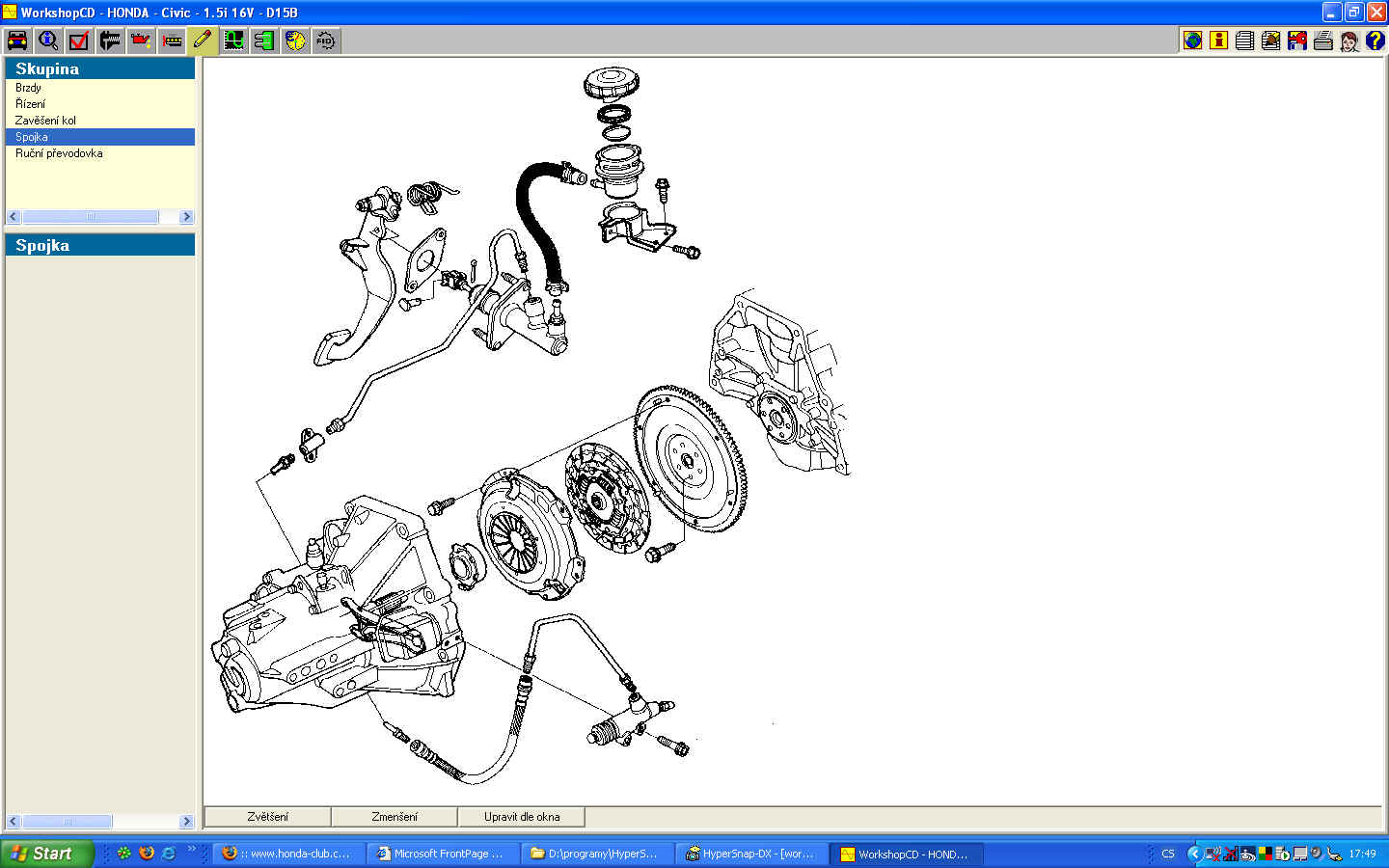1389x868 pixels.
Task: Click the red checkmark toolbar icon
Action: click(79, 41)
